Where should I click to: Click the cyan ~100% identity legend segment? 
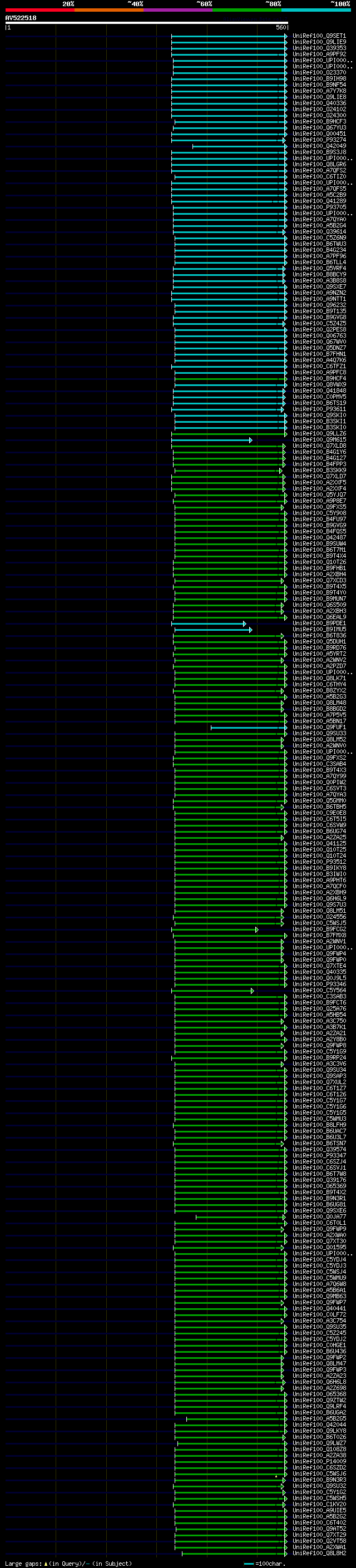pyautogui.click(x=316, y=10)
